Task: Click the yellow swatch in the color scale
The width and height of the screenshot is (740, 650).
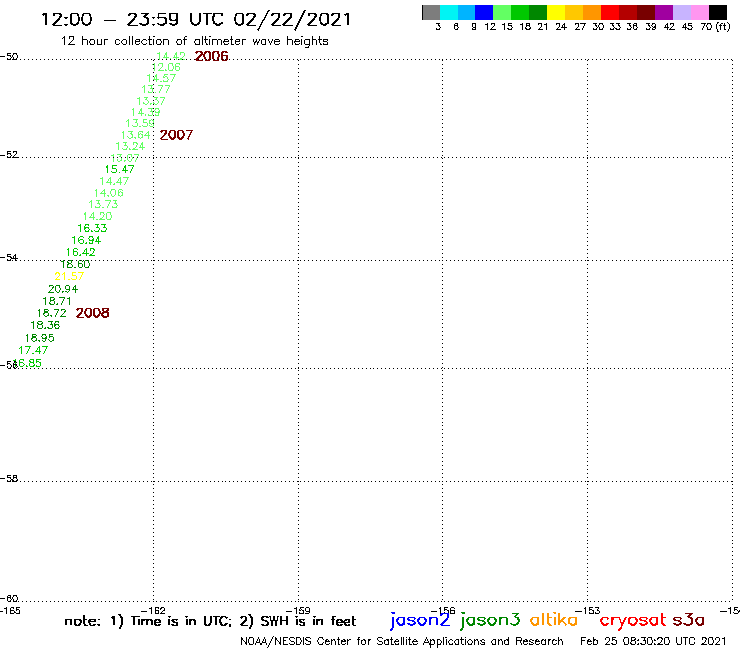Action: [x=556, y=12]
